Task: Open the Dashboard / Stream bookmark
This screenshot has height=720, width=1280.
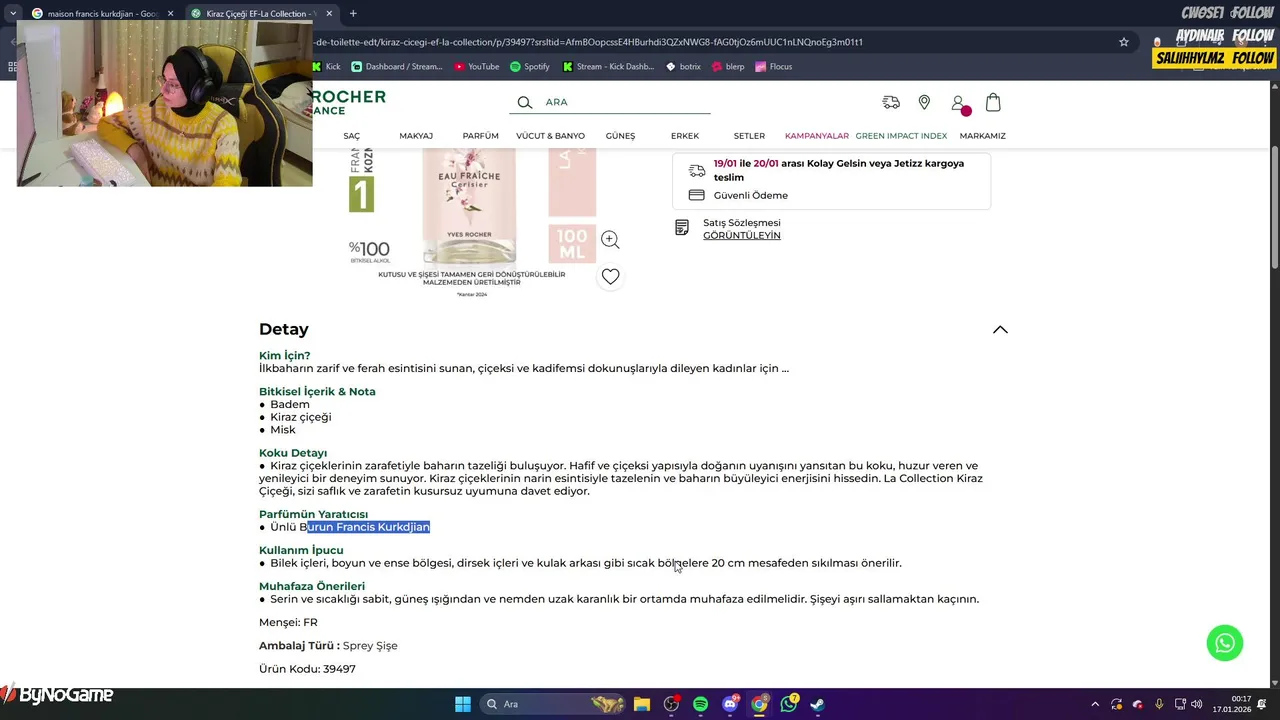Action: pos(397,66)
